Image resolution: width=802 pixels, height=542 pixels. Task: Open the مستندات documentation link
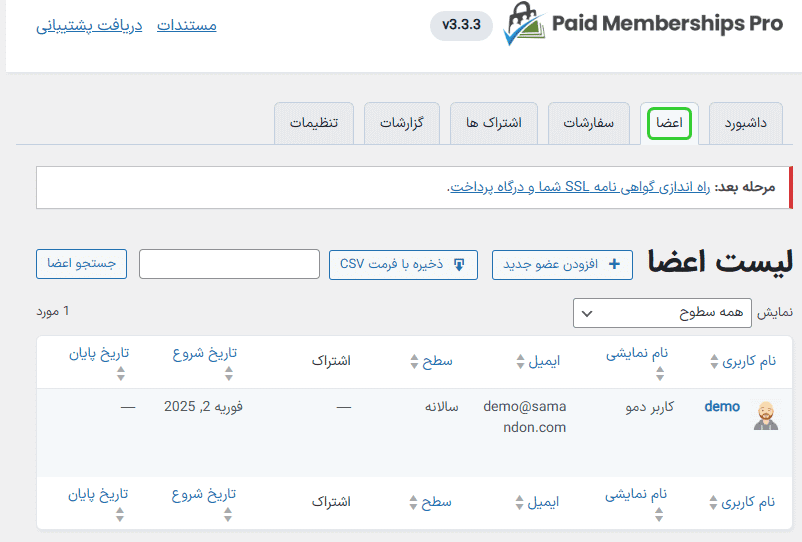pyautogui.click(x=187, y=25)
